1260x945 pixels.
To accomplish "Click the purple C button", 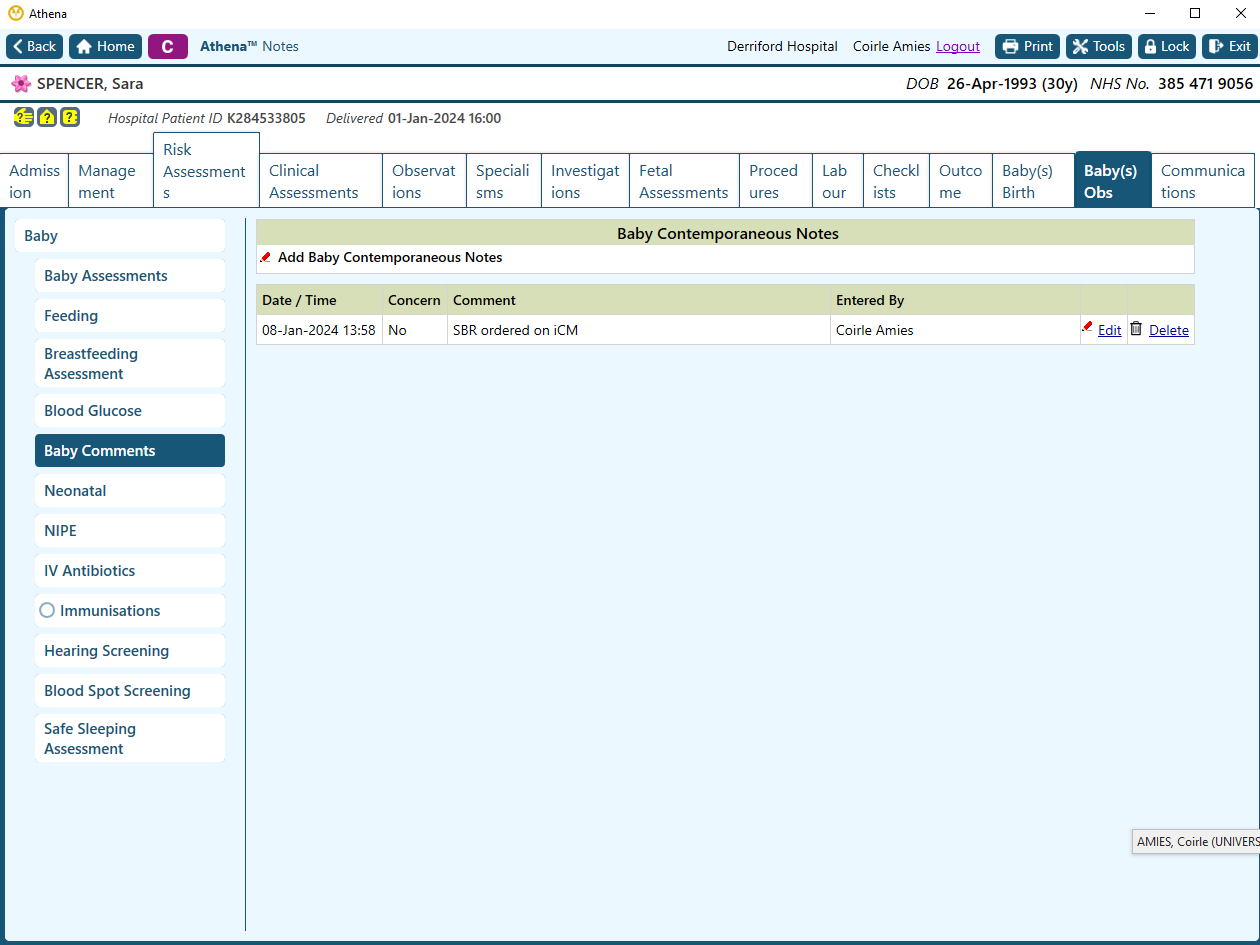I will click(168, 46).
